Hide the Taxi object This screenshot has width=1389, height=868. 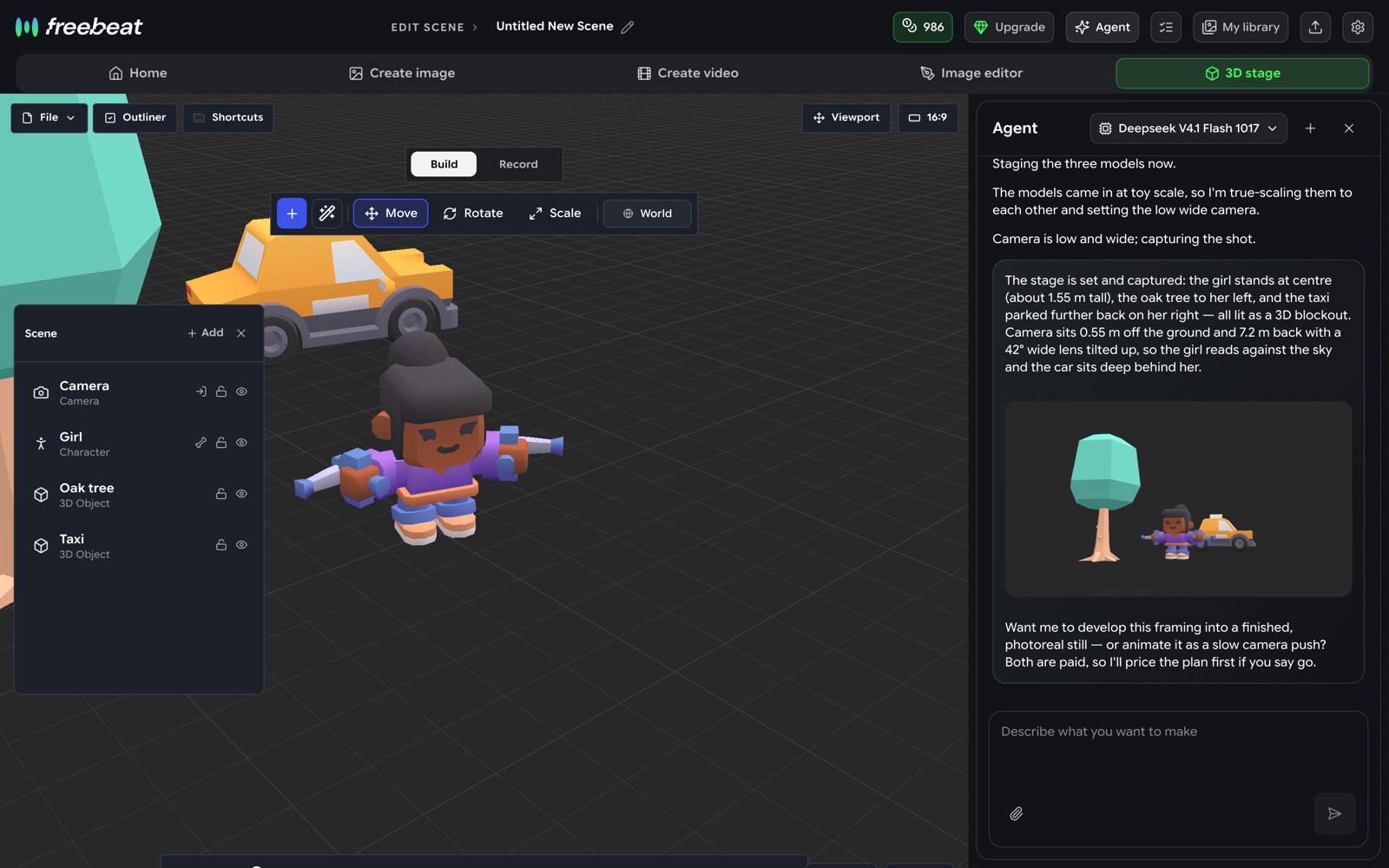click(x=242, y=546)
